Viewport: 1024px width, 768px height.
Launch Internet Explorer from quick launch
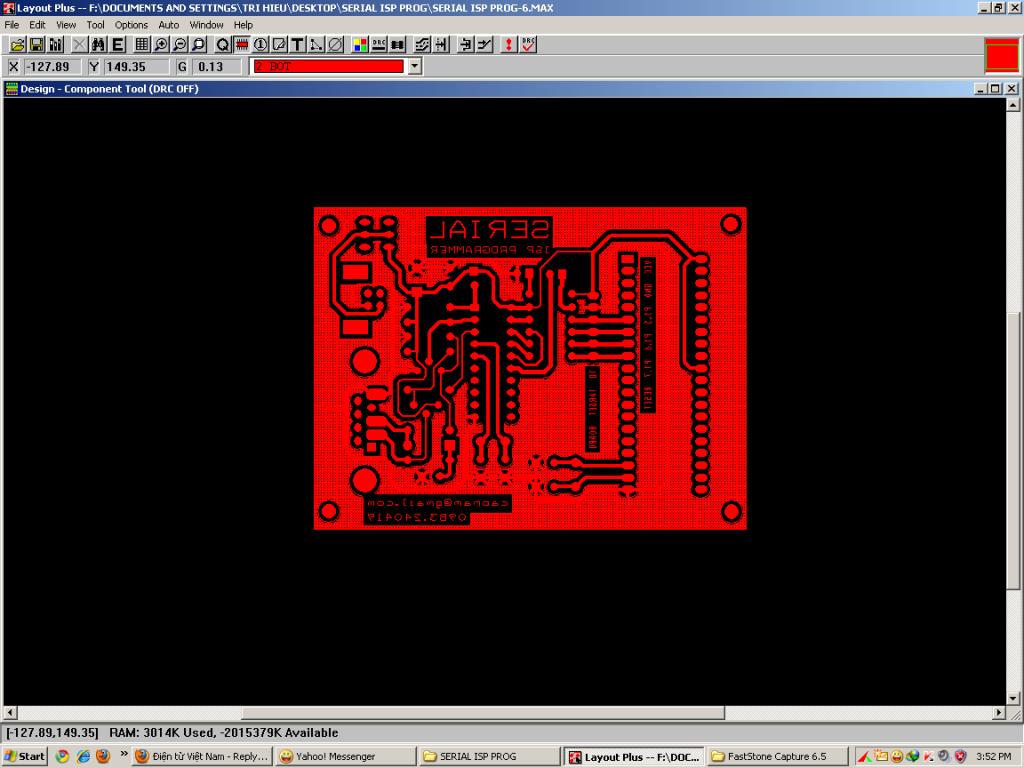tap(83, 756)
